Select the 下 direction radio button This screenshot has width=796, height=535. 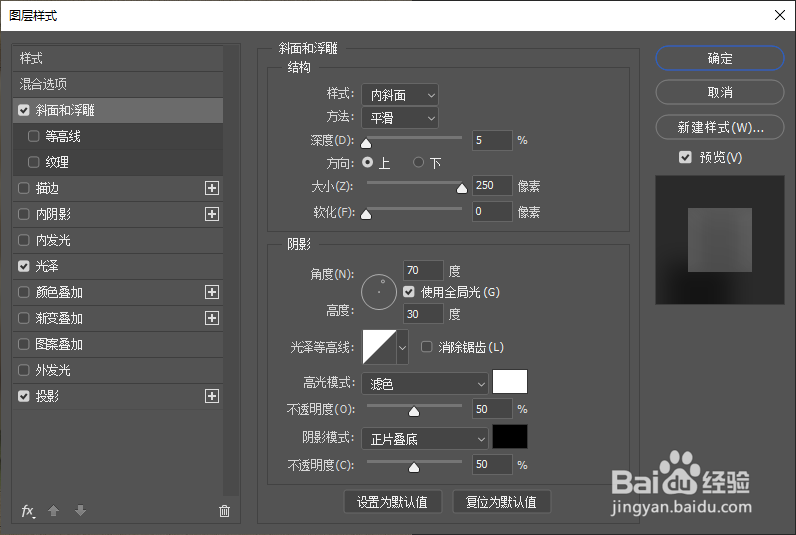tap(418, 162)
